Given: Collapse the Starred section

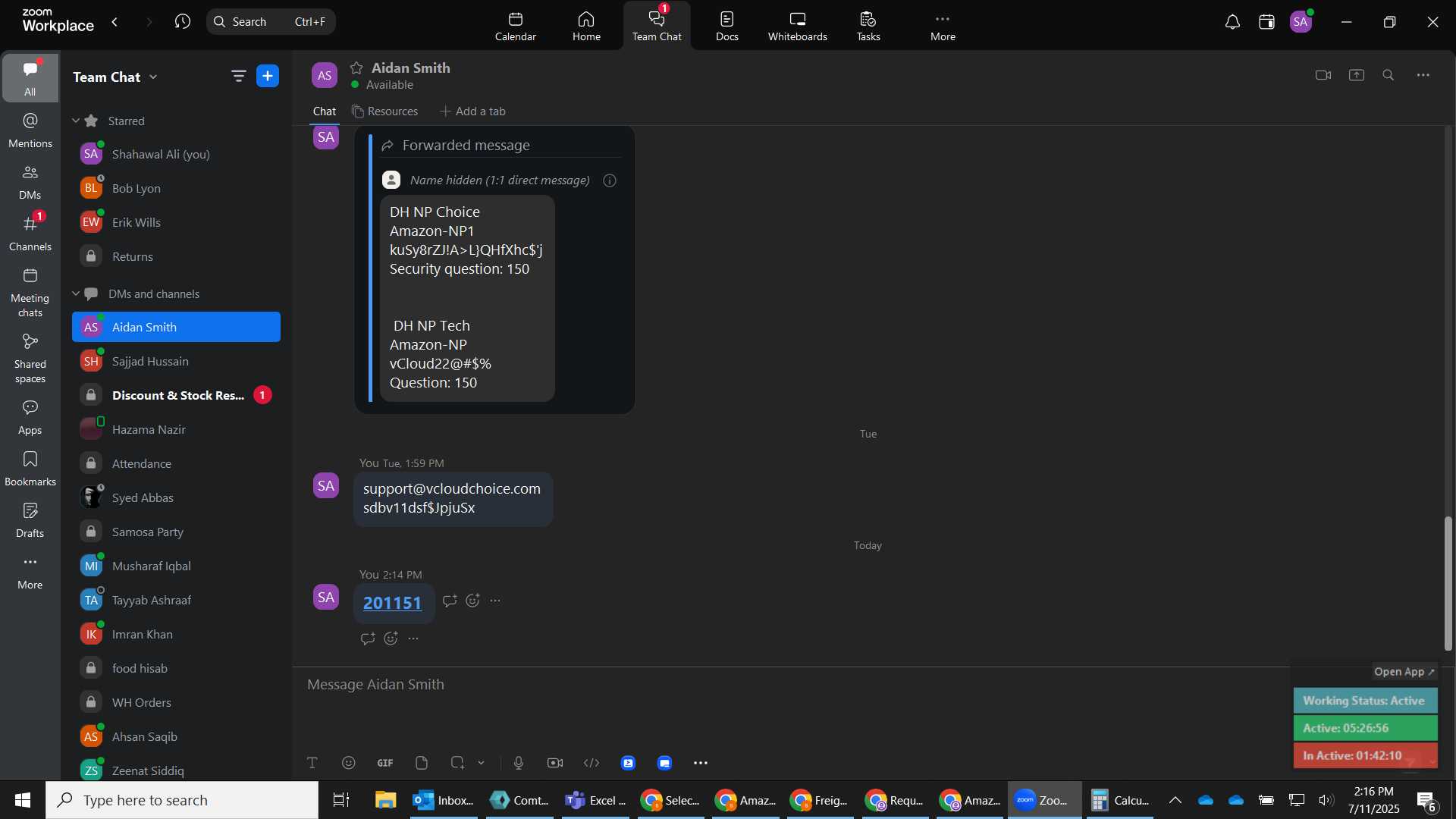Looking at the screenshot, I should 76,121.
